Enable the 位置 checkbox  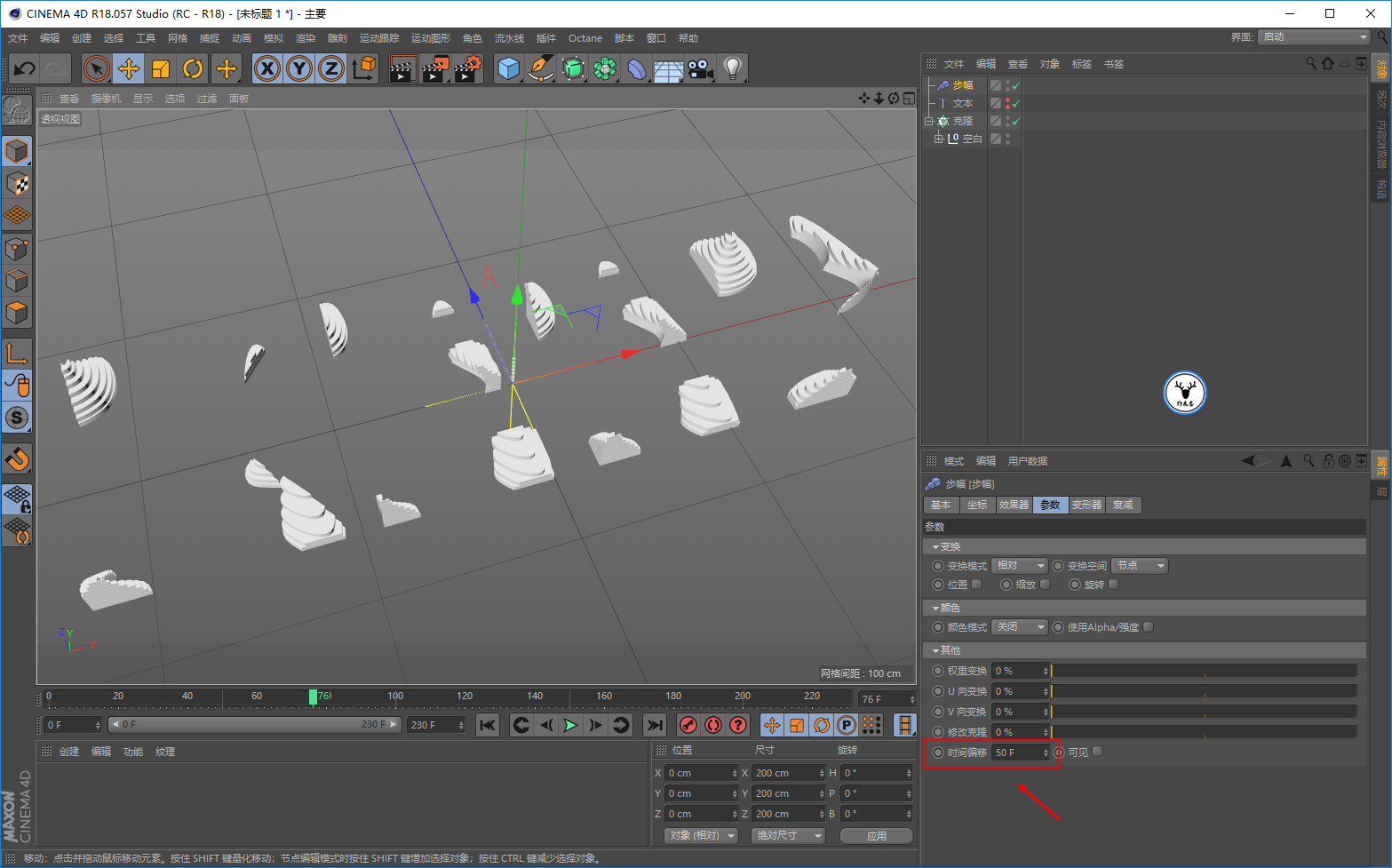coord(977,585)
